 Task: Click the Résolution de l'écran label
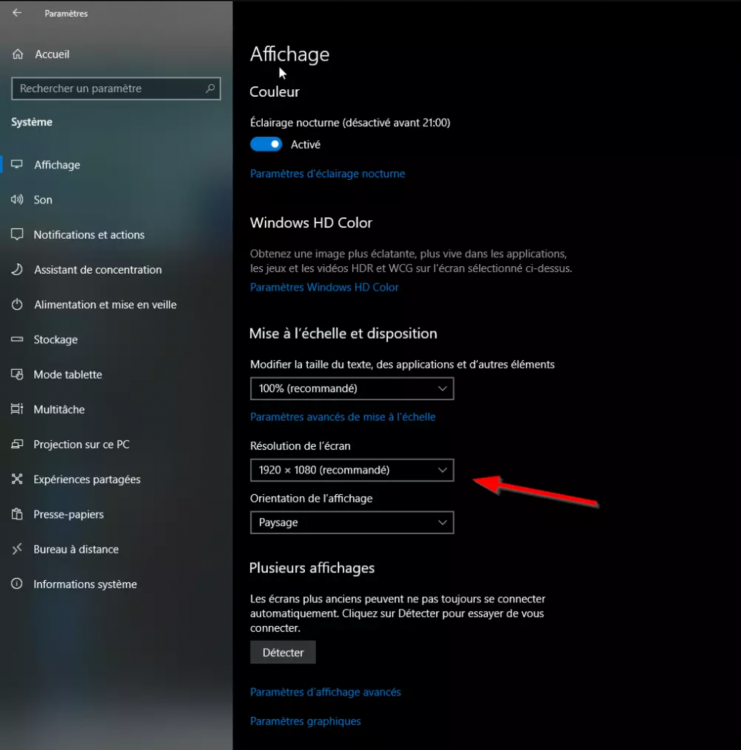(x=300, y=446)
